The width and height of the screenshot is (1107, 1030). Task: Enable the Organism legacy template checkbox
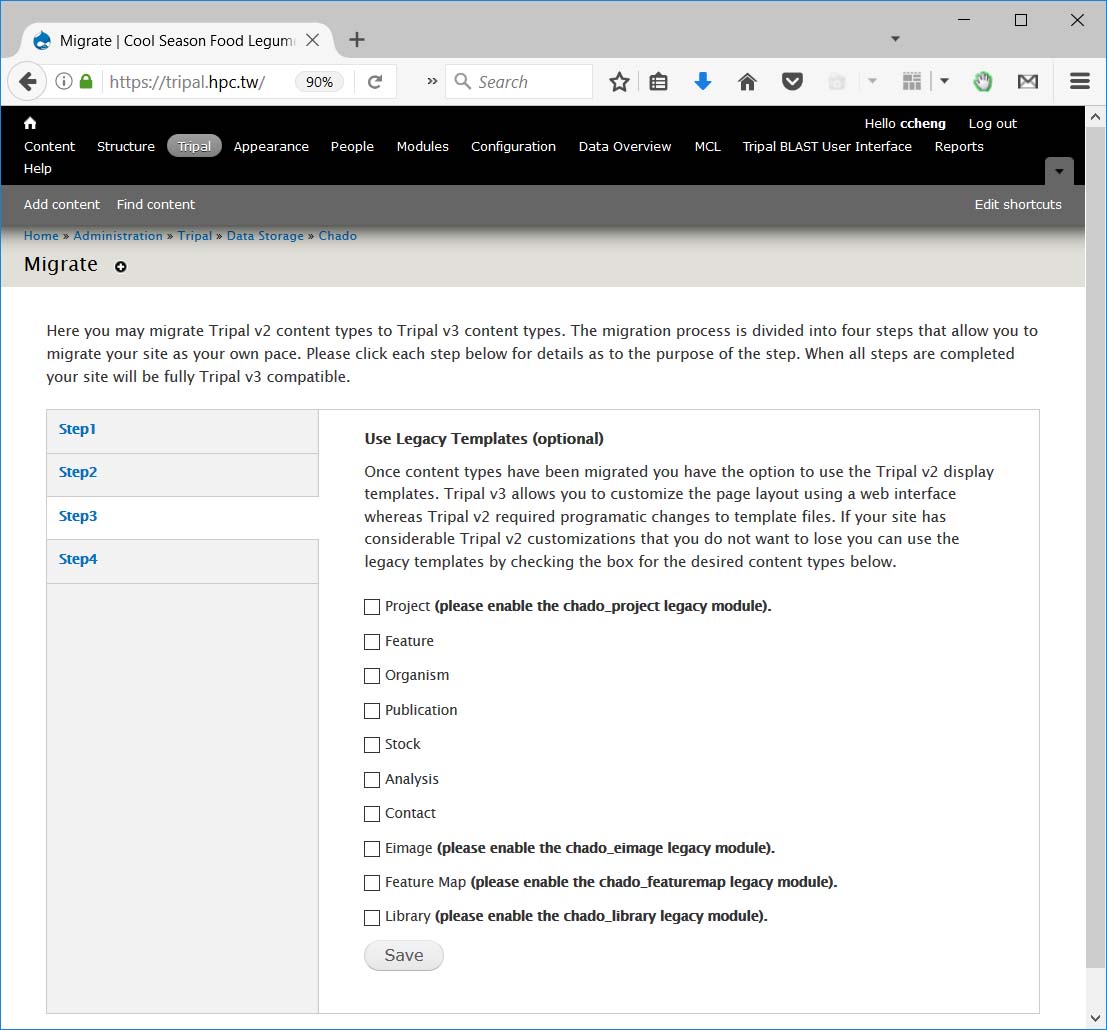372,676
